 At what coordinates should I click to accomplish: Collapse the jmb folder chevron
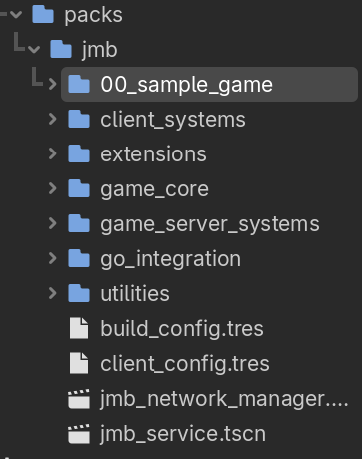pos(34,50)
